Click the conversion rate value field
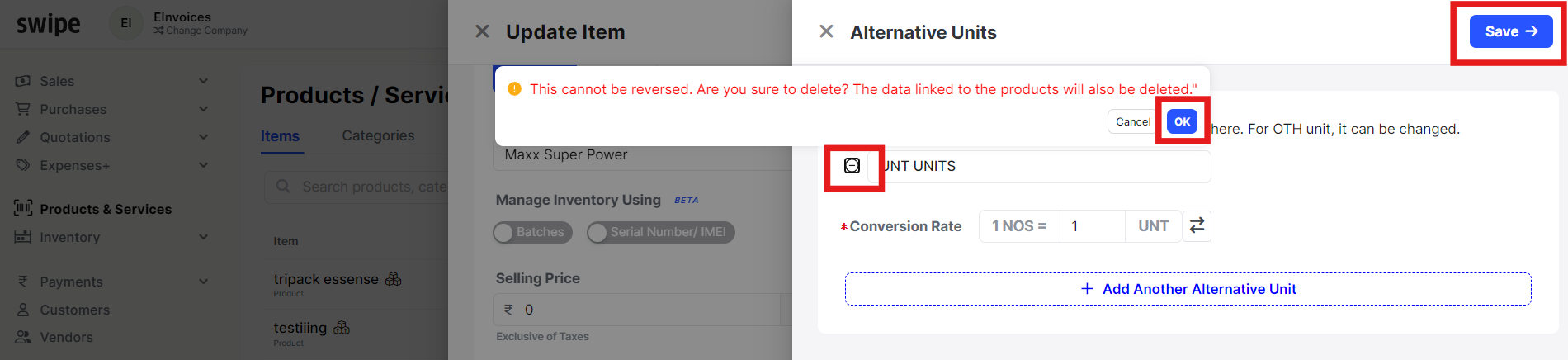 click(x=1092, y=225)
